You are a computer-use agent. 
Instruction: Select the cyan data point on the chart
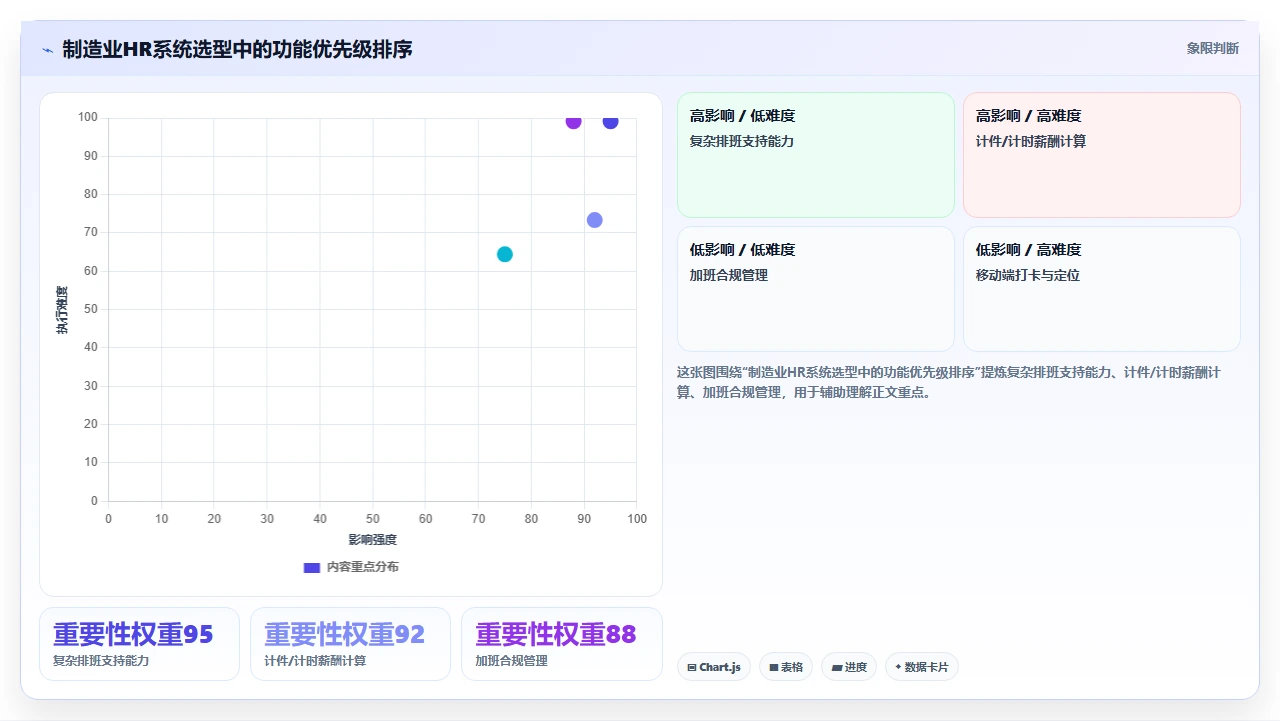pyautogui.click(x=505, y=254)
